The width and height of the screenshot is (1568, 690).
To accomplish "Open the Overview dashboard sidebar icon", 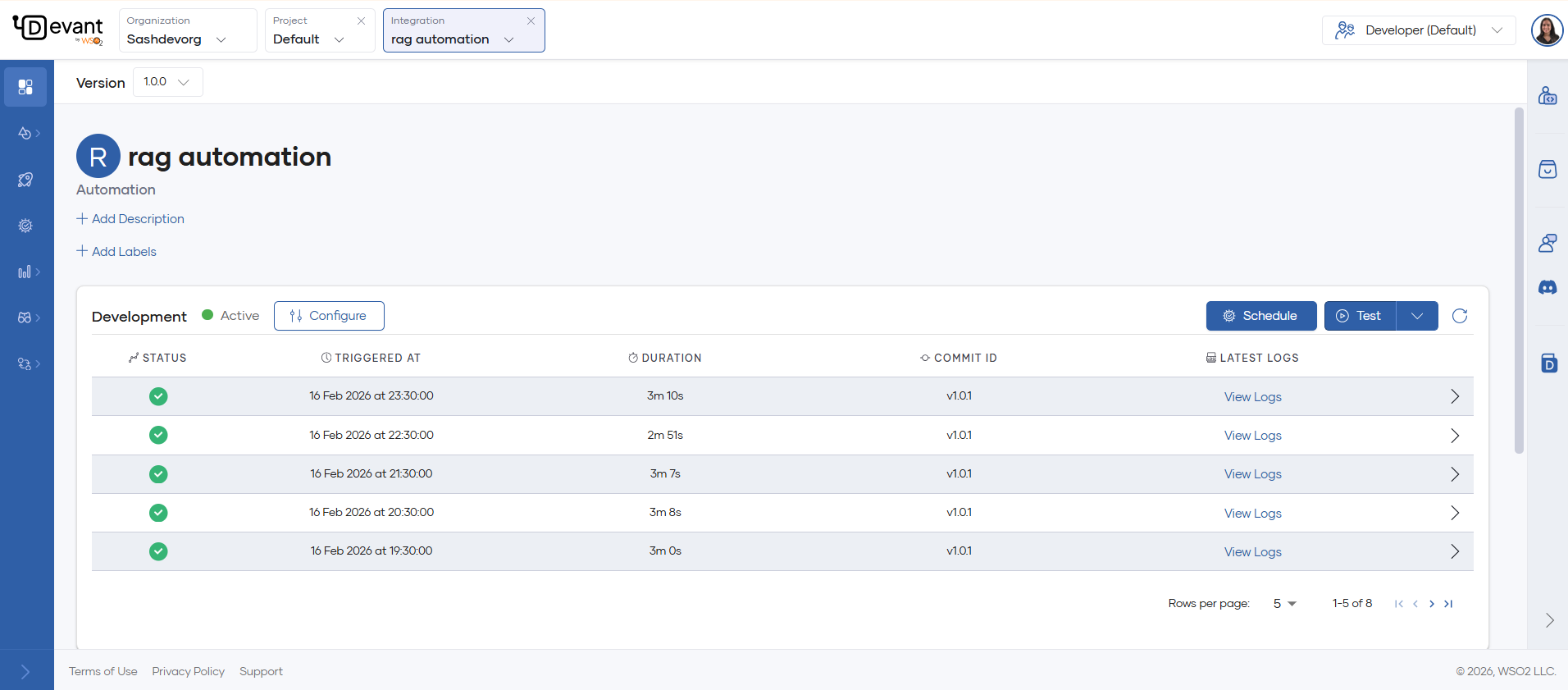I will pos(25,87).
